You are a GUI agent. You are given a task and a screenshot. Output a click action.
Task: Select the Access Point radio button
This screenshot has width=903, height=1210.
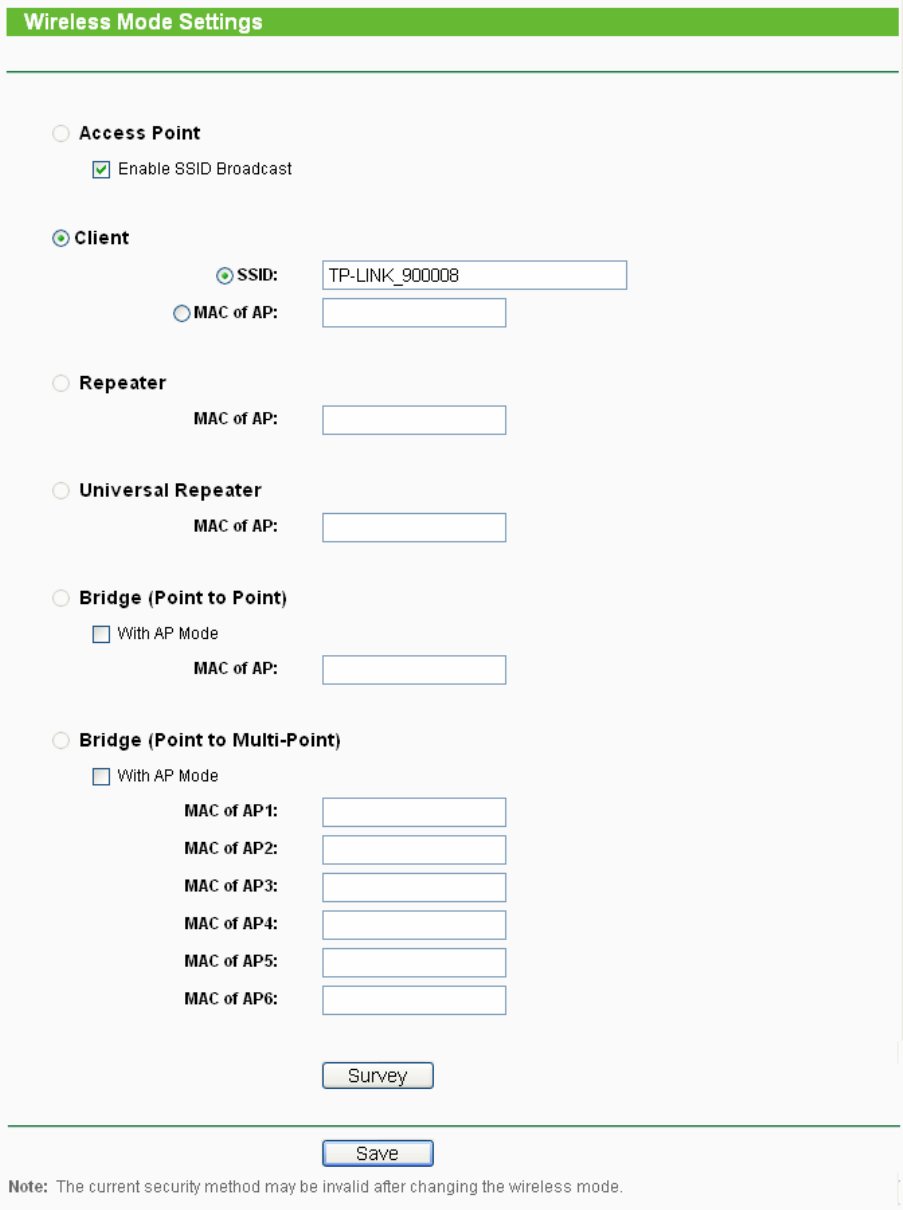coord(61,133)
